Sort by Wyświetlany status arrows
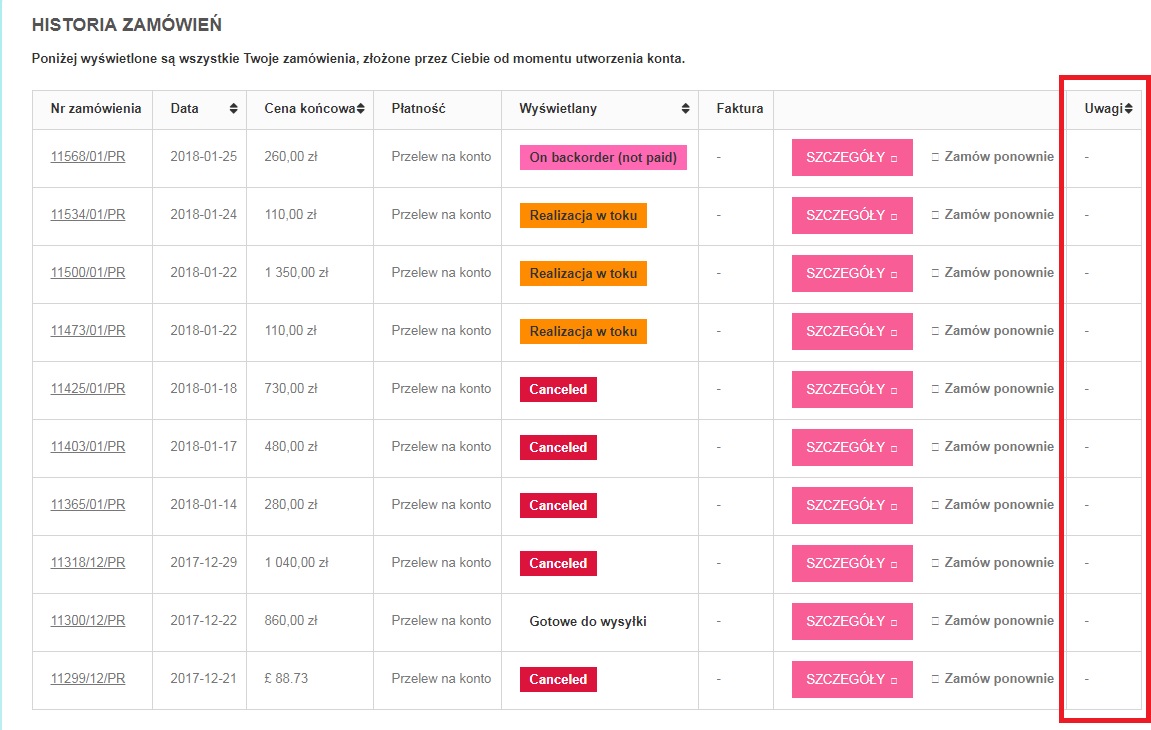 click(x=685, y=109)
